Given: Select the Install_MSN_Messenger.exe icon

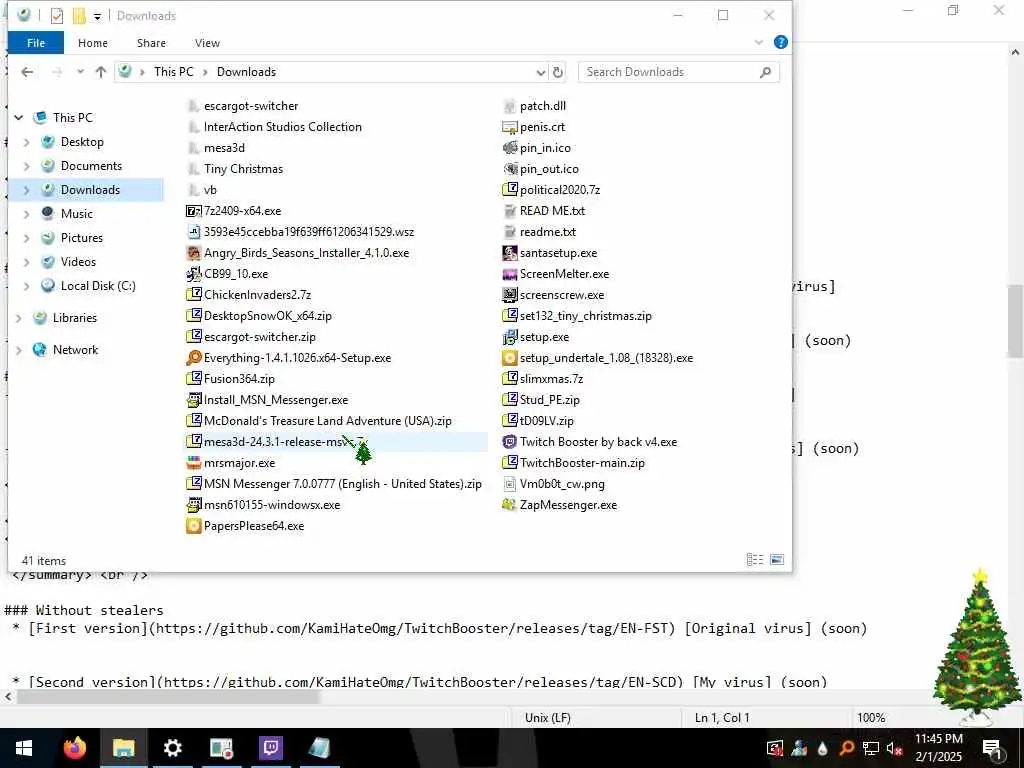Looking at the screenshot, I should point(193,400).
